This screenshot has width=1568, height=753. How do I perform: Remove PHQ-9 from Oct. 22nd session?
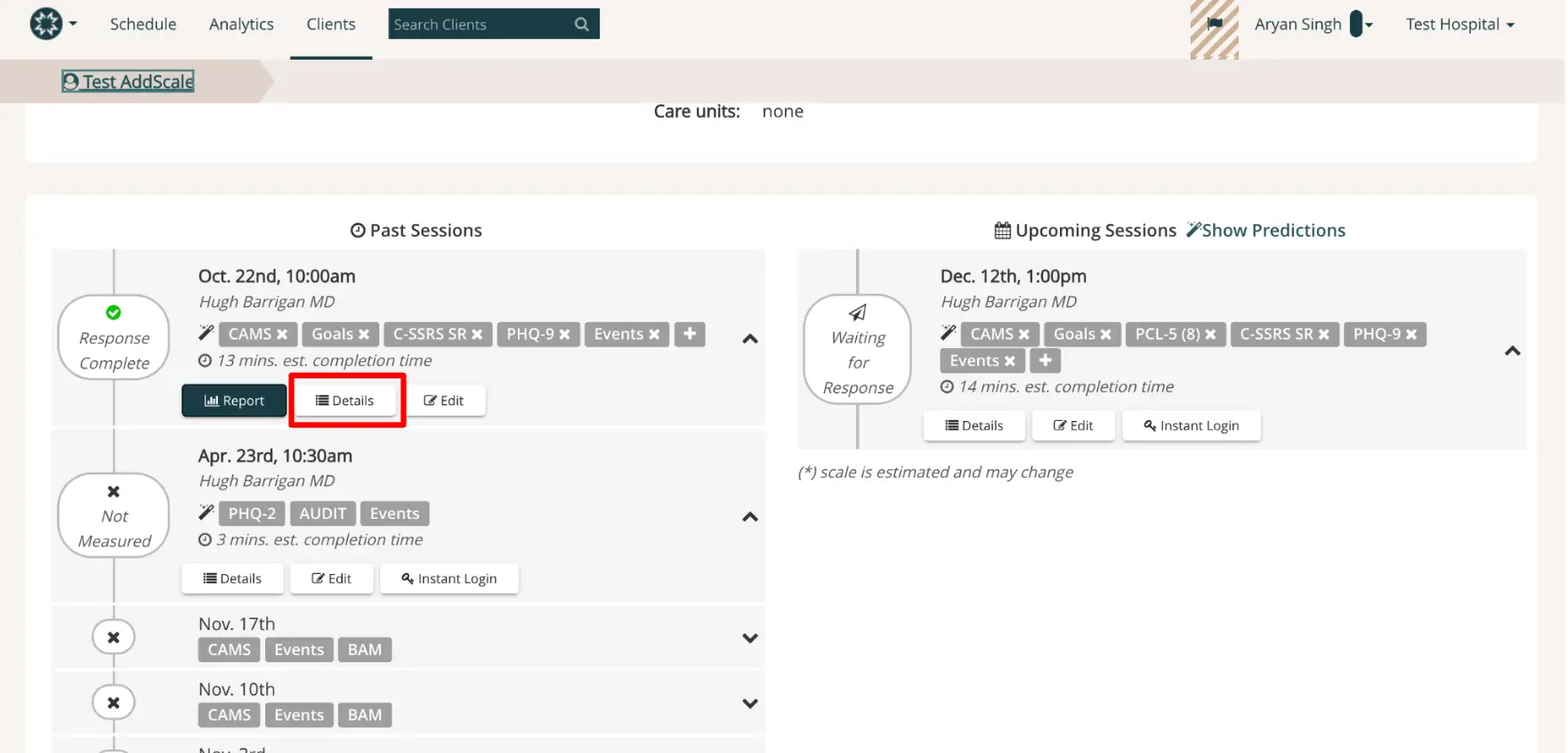pyautogui.click(x=564, y=335)
